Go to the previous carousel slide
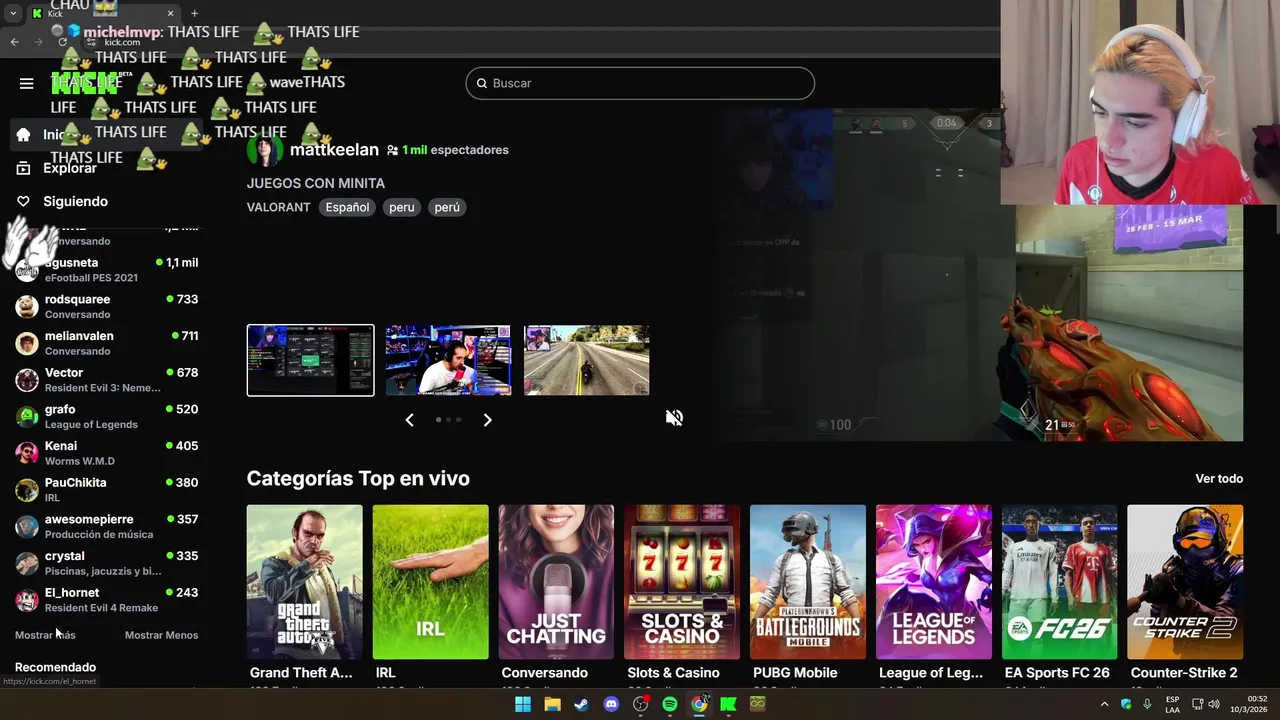This screenshot has width=1280, height=720. pyautogui.click(x=409, y=420)
